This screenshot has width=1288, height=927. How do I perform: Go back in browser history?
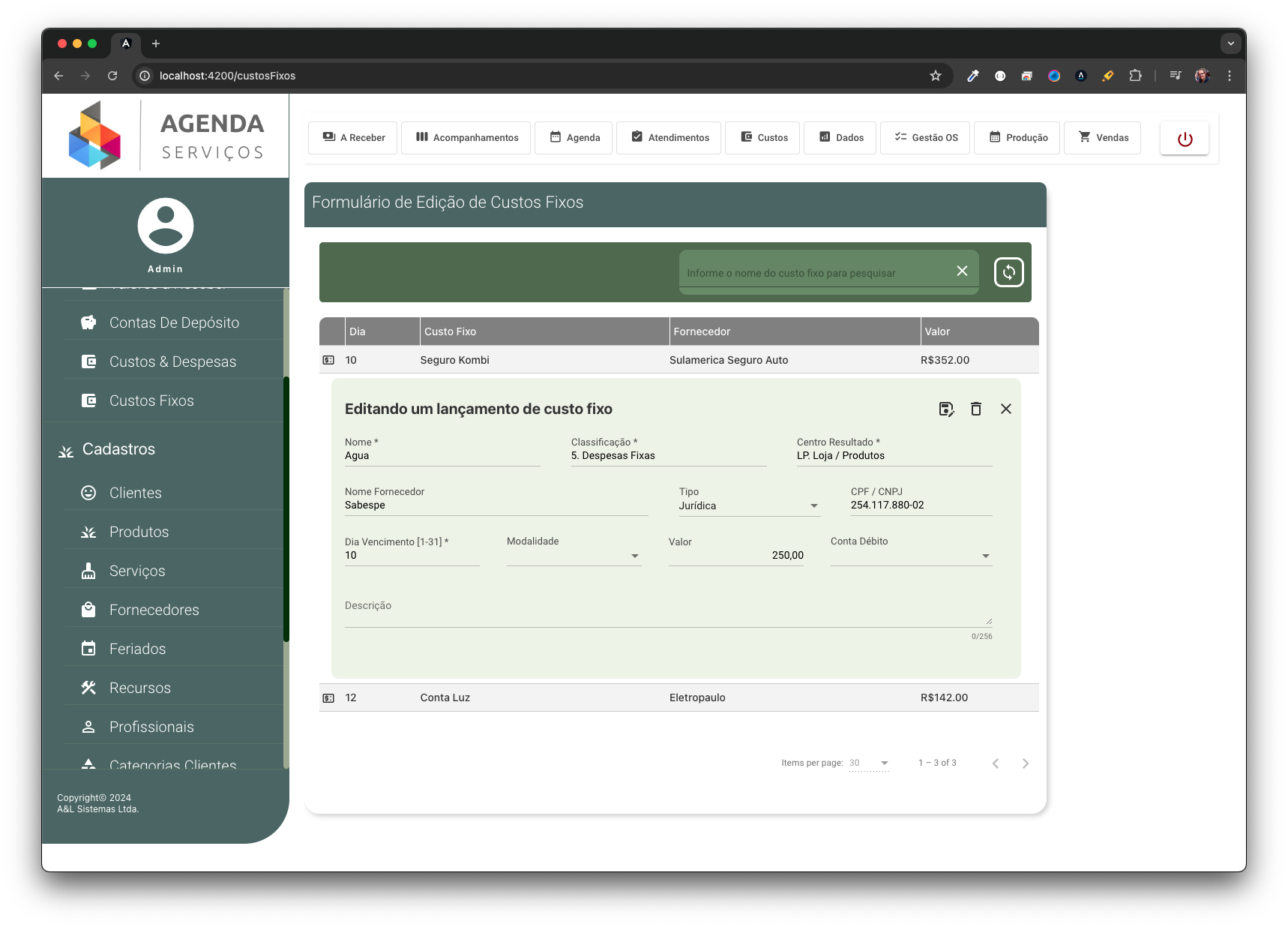click(x=58, y=76)
